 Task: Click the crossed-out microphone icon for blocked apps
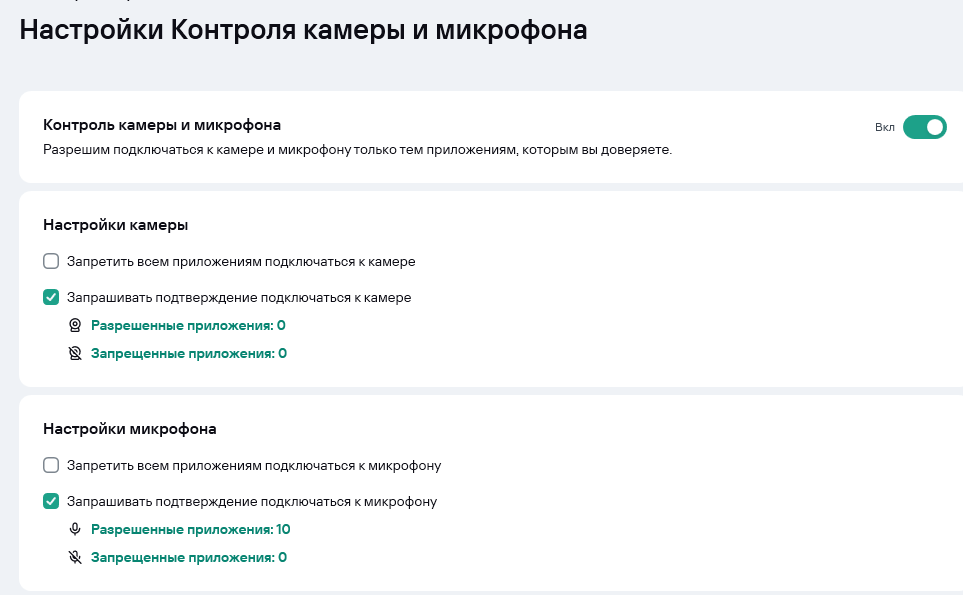tap(75, 557)
